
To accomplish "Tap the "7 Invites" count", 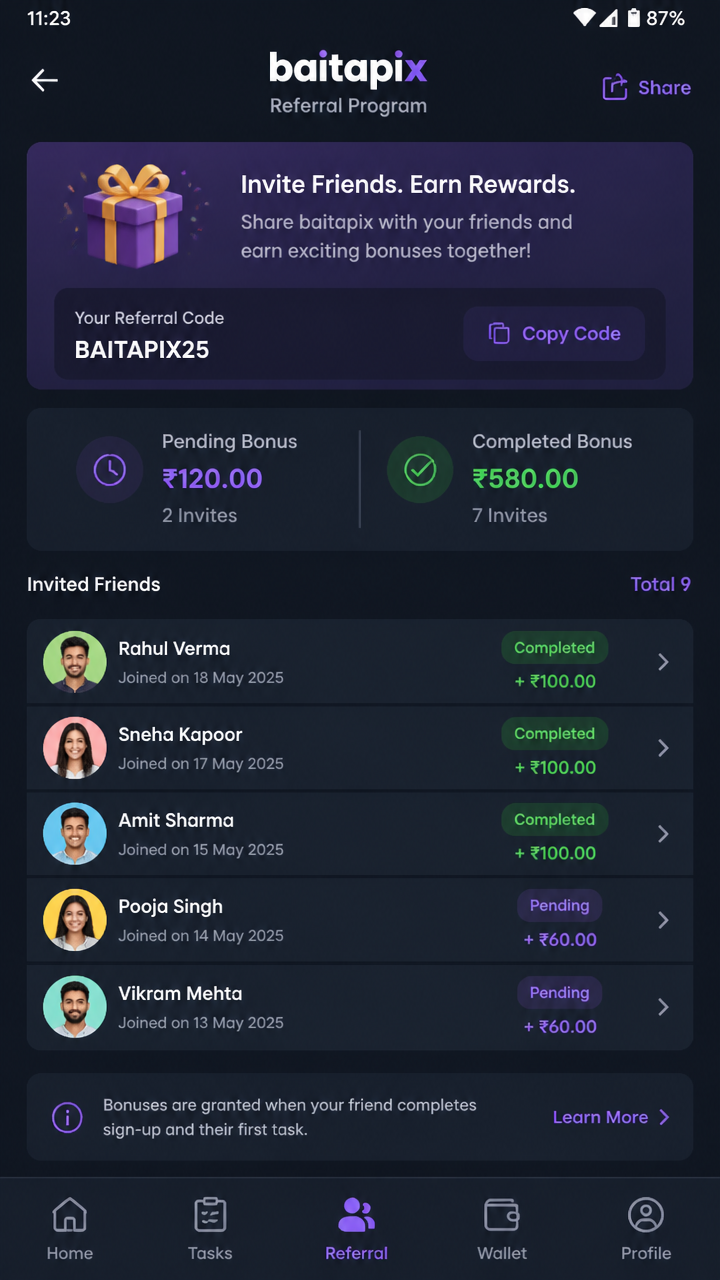I will pyautogui.click(x=510, y=515).
